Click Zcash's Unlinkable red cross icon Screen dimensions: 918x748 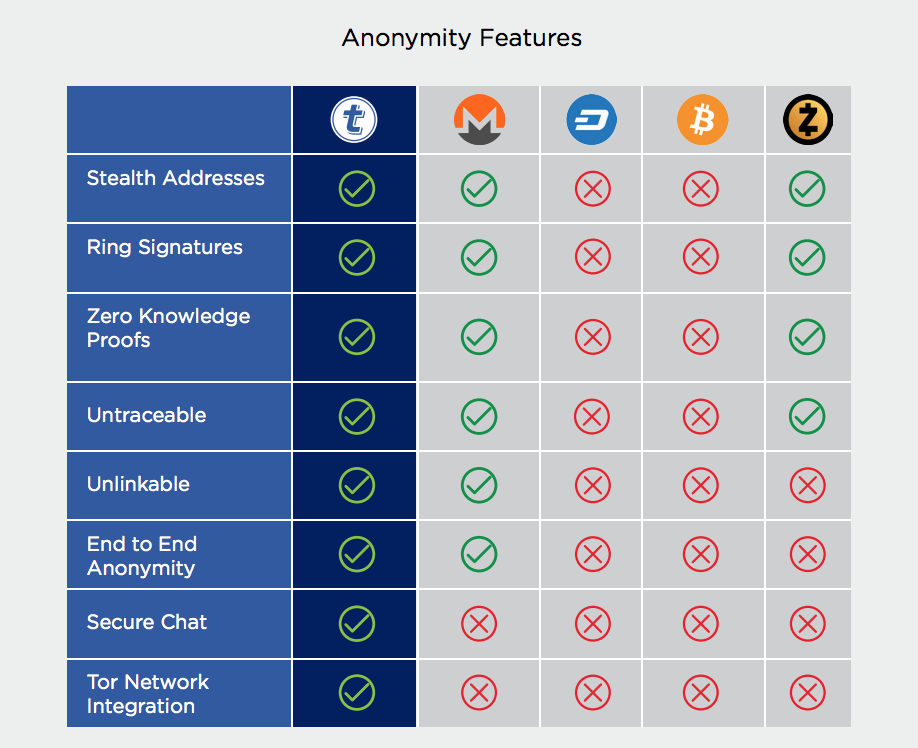pos(807,486)
